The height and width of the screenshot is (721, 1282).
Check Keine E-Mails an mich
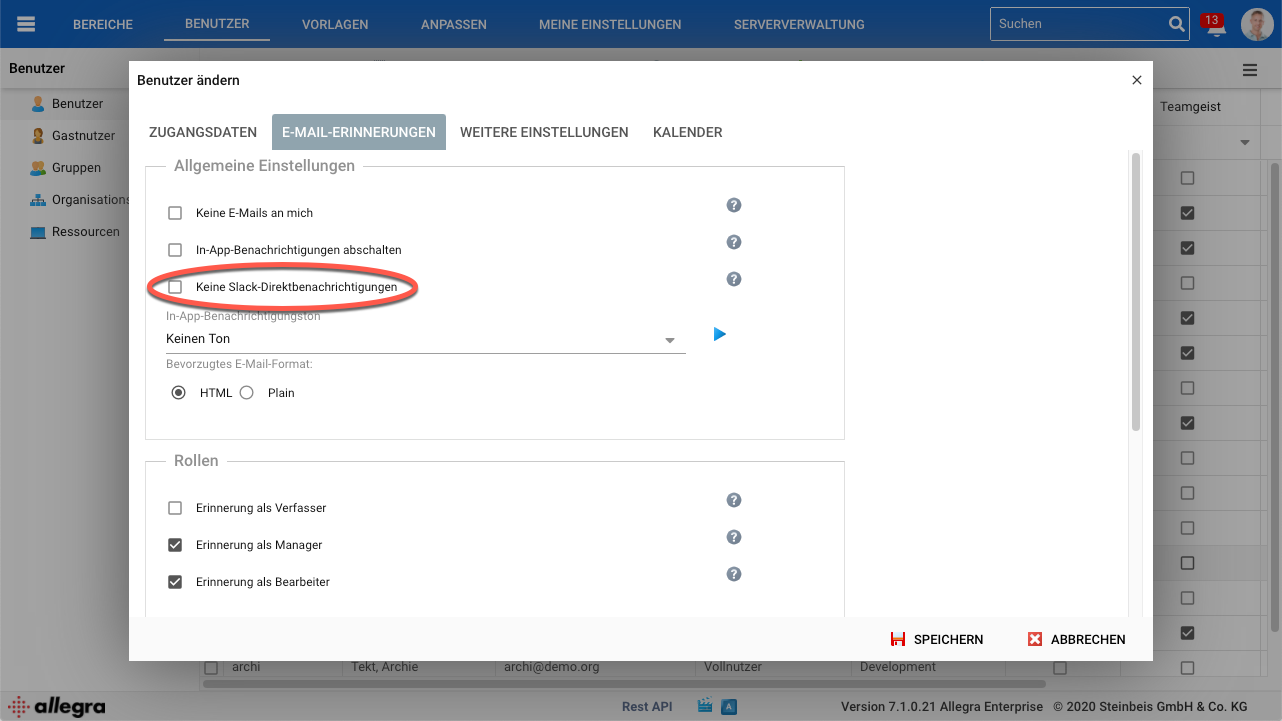(175, 213)
